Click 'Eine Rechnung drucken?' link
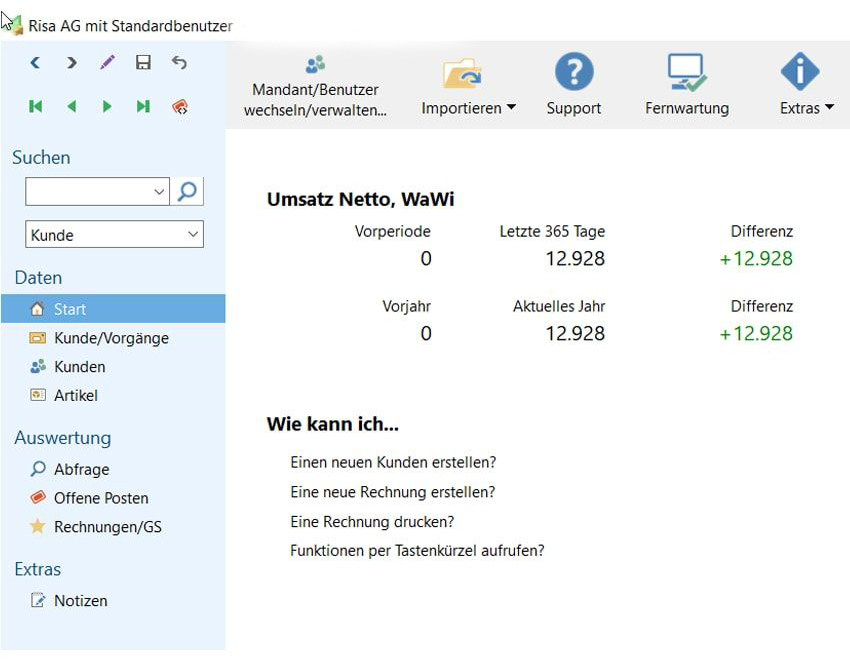This screenshot has width=850, height=660. (x=372, y=521)
